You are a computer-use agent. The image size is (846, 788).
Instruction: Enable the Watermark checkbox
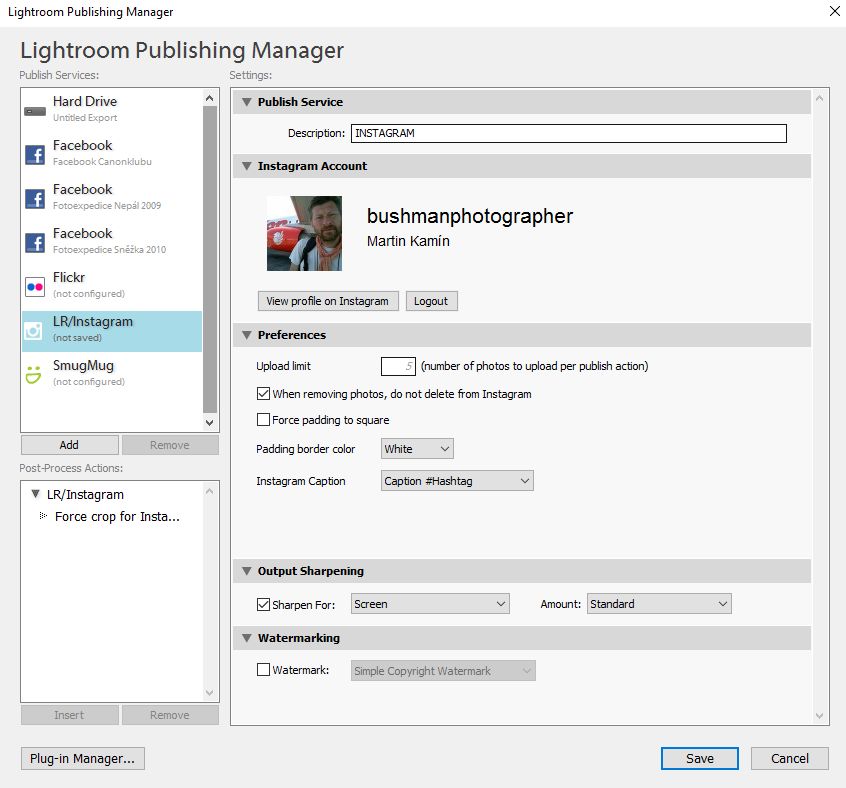pos(263,670)
